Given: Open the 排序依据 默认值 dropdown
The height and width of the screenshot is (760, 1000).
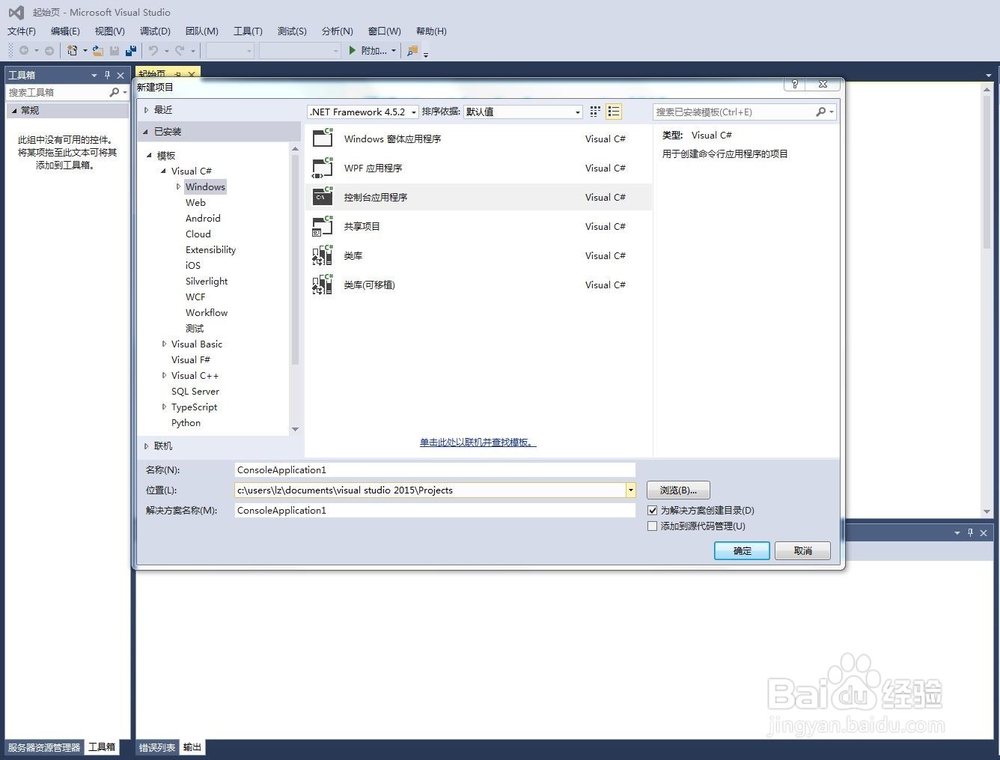Looking at the screenshot, I should [523, 112].
